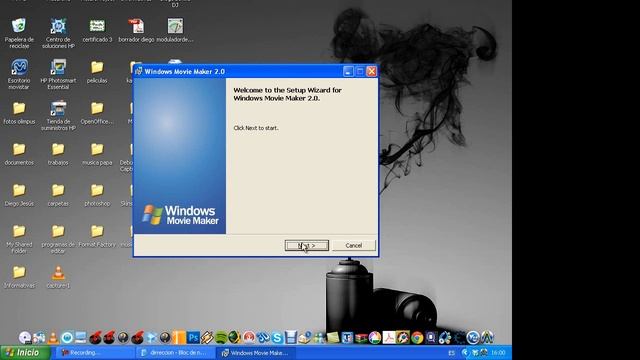Close the Windows Movie Maker setup window

coord(371,71)
